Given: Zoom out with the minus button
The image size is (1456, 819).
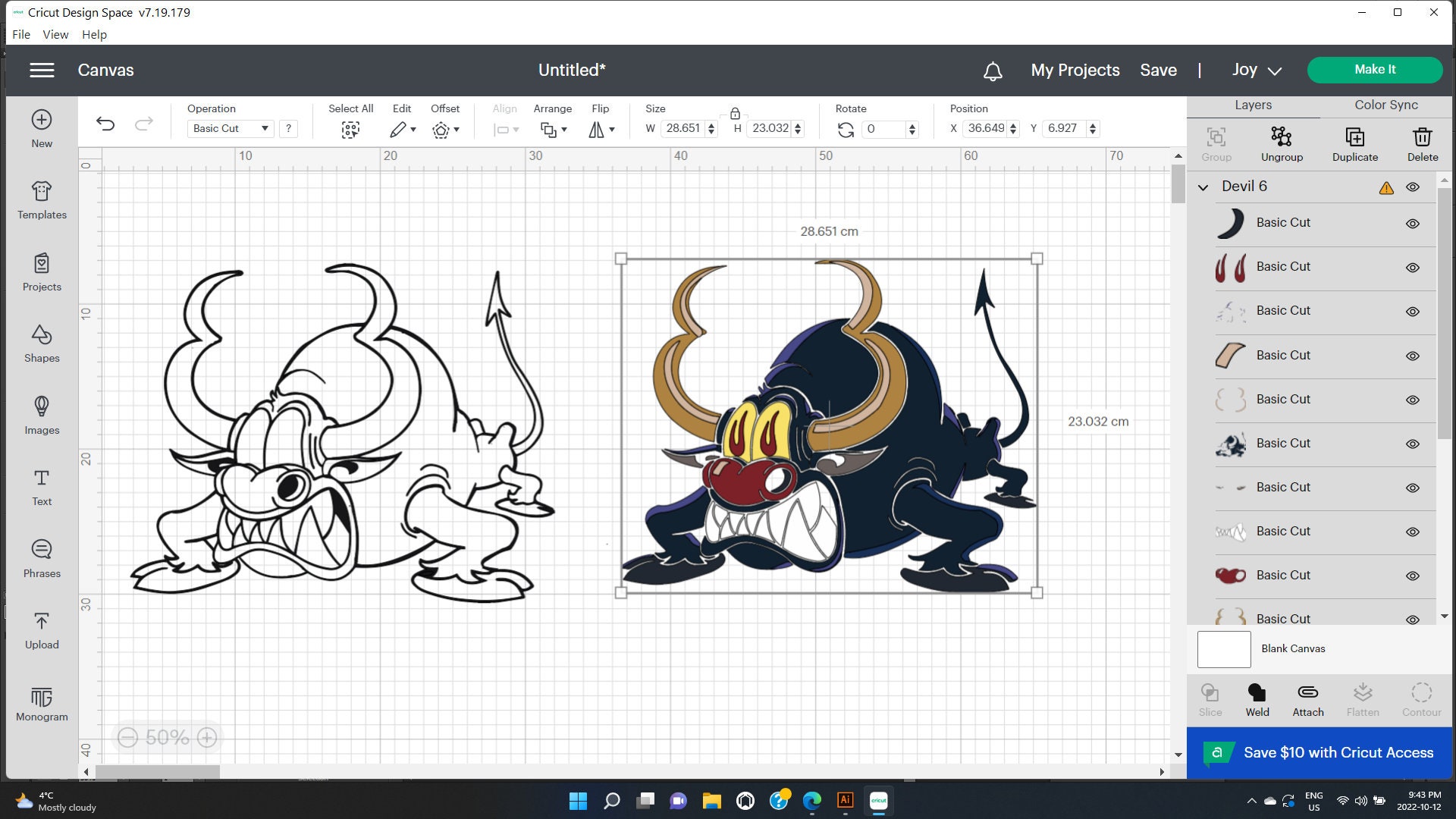Looking at the screenshot, I should click(x=127, y=737).
